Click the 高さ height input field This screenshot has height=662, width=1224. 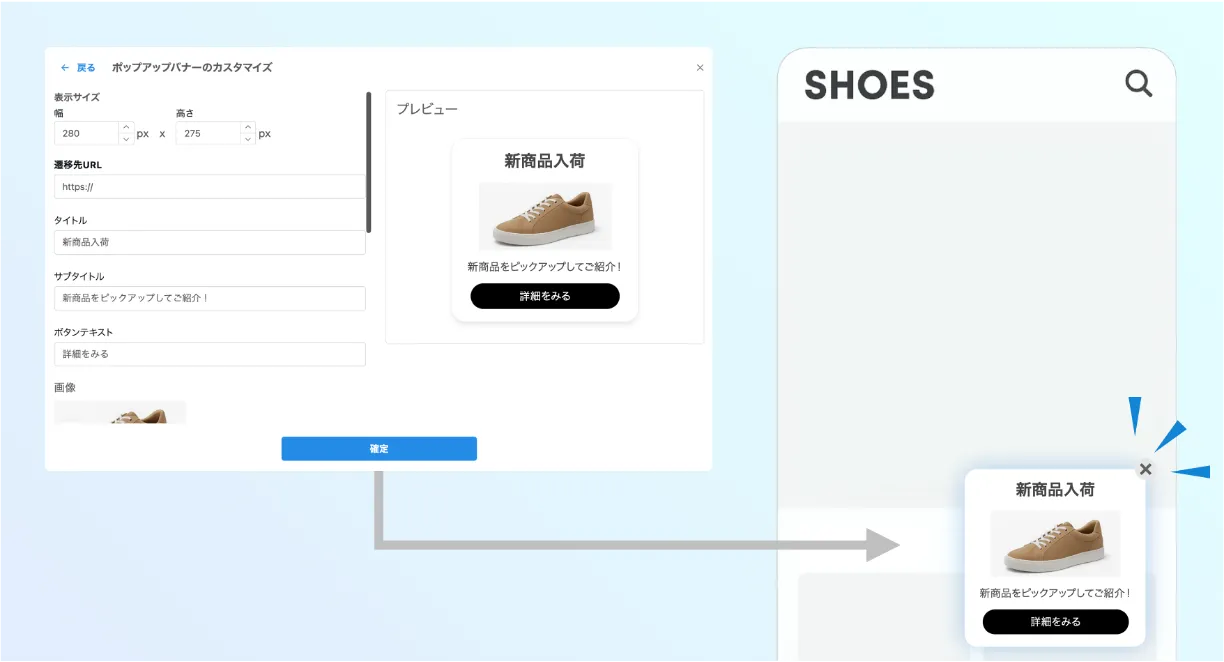point(208,133)
